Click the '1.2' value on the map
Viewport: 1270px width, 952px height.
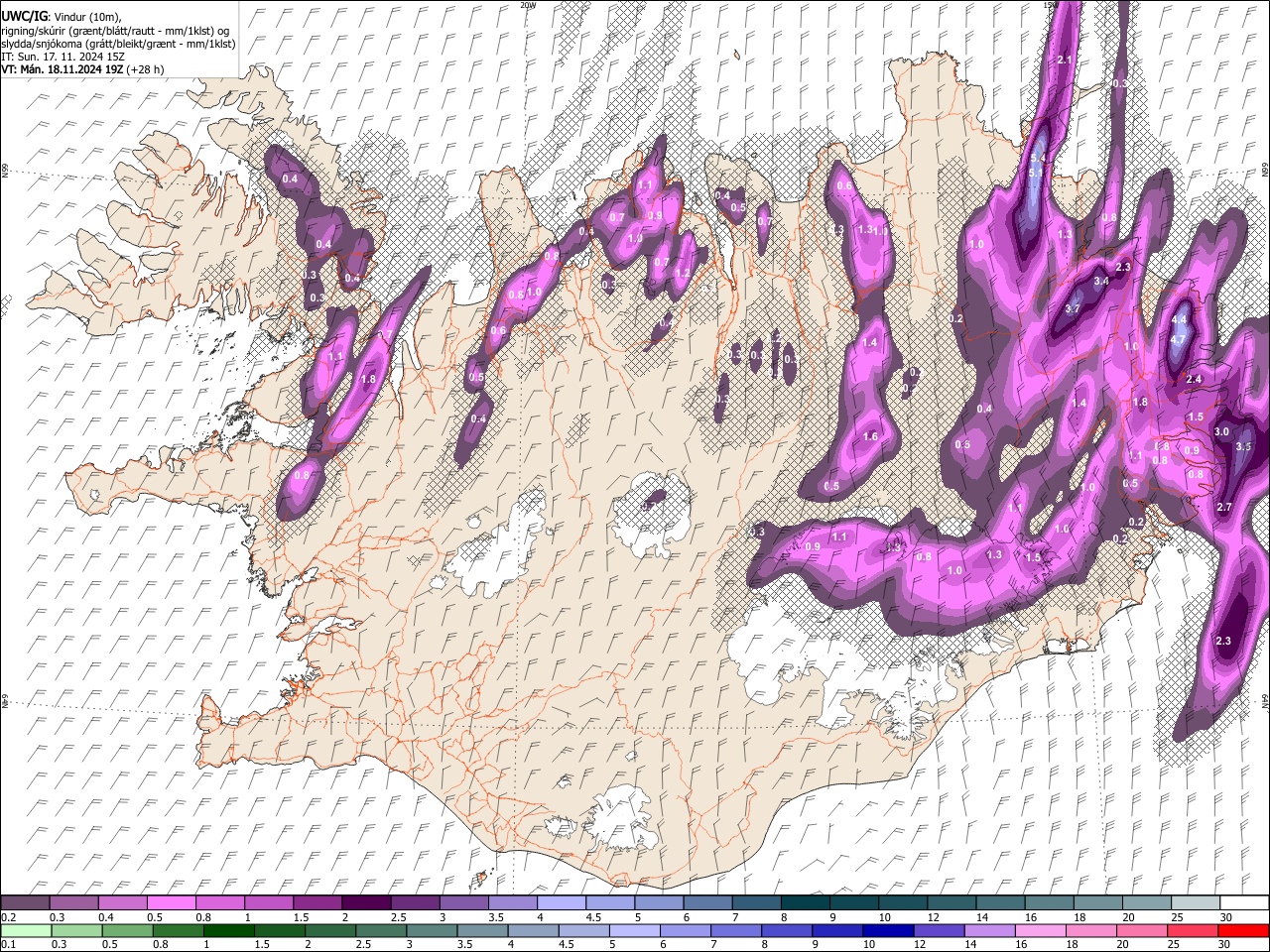(x=682, y=274)
